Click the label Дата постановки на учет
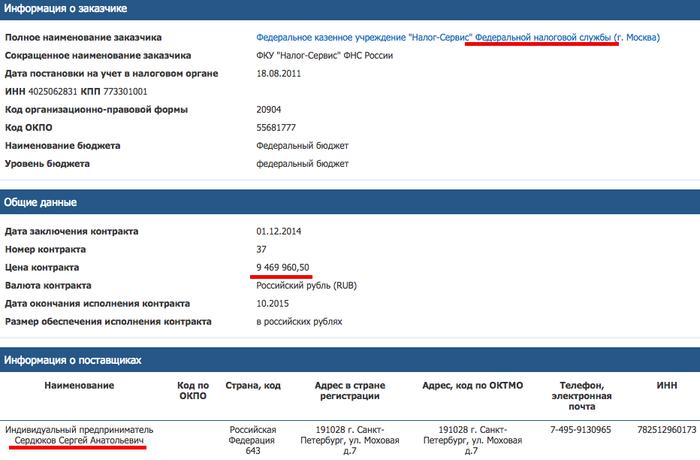The height and width of the screenshot is (460, 700). [111, 74]
